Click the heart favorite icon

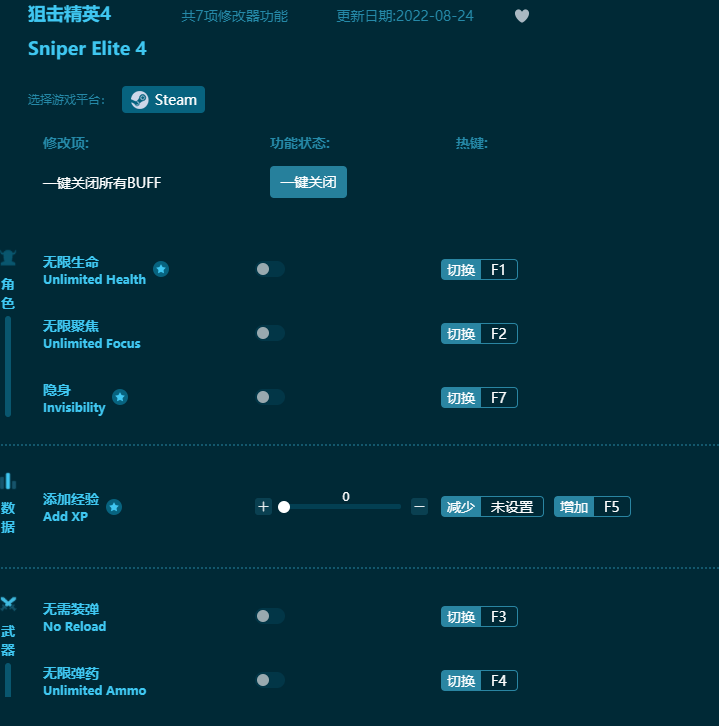coord(522,16)
